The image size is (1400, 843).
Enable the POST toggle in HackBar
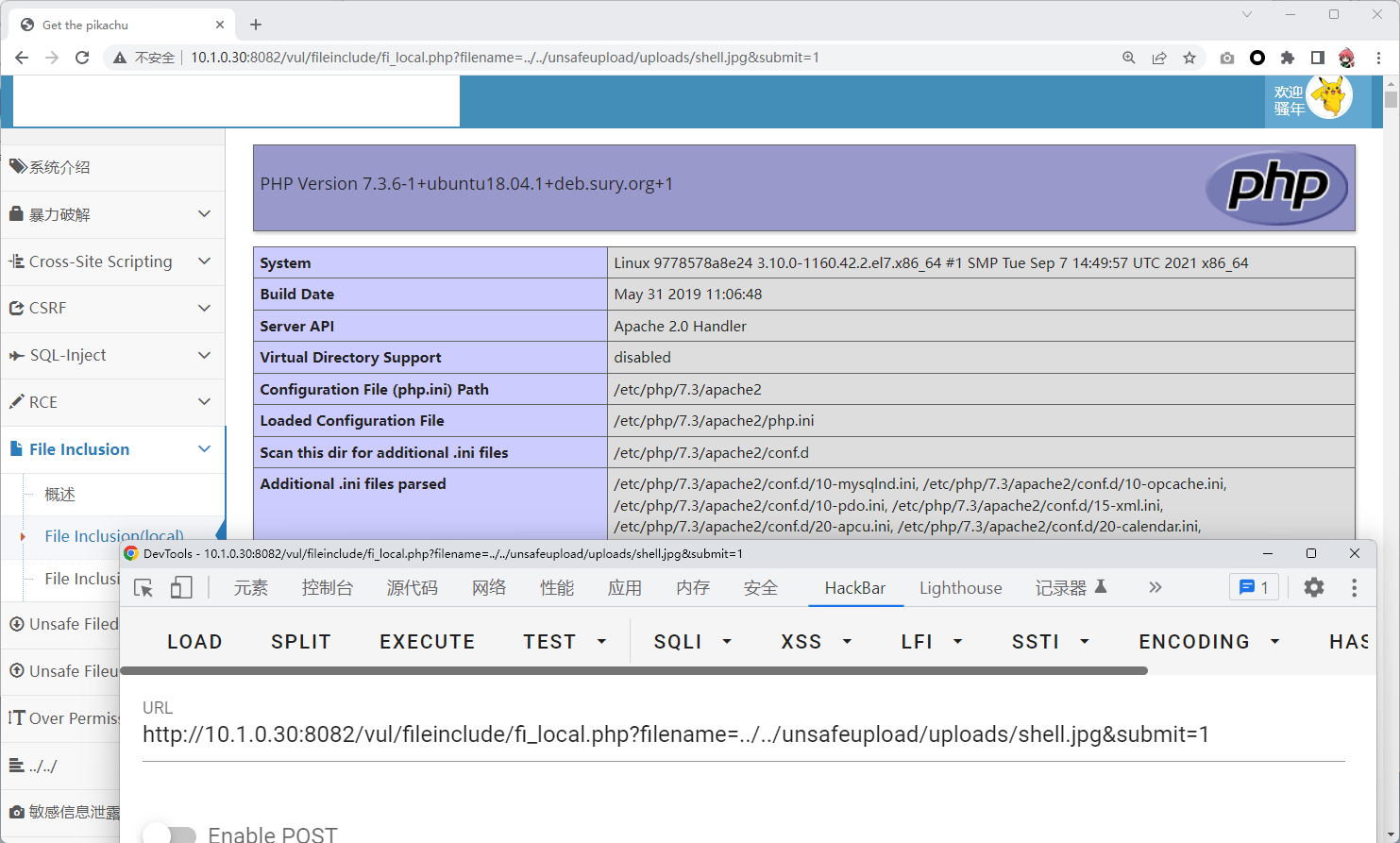point(170,834)
